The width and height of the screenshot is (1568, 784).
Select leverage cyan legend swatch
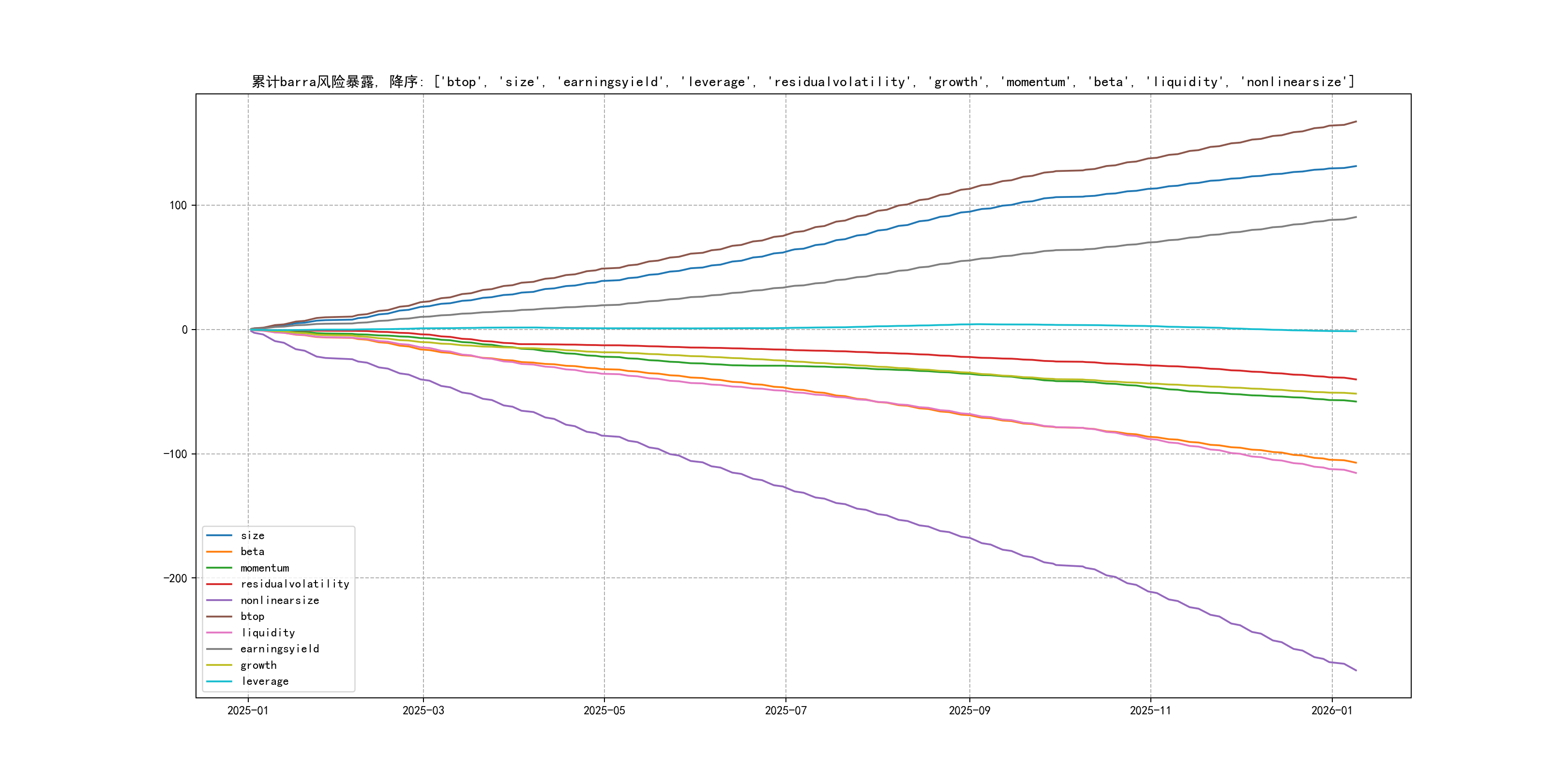219,682
